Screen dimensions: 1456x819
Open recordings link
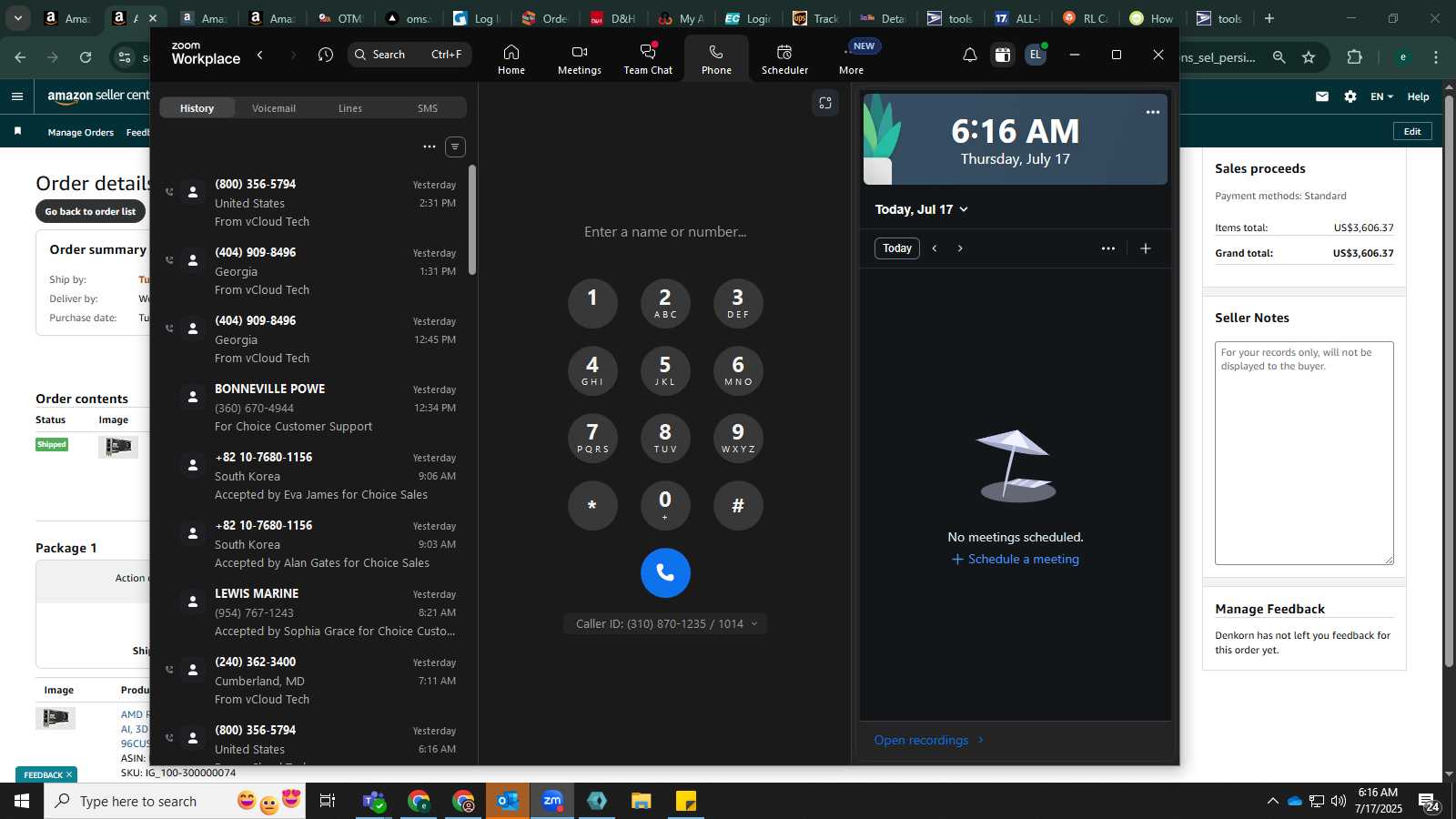click(x=929, y=740)
